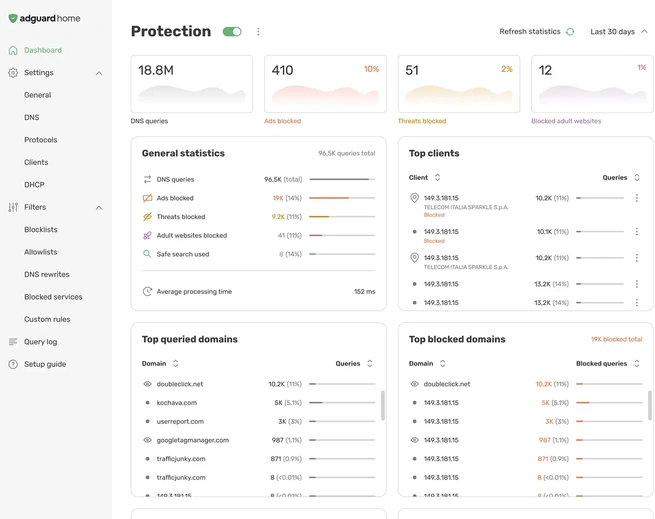
Task: Collapse the Settings section chevron
Action: pos(99,73)
